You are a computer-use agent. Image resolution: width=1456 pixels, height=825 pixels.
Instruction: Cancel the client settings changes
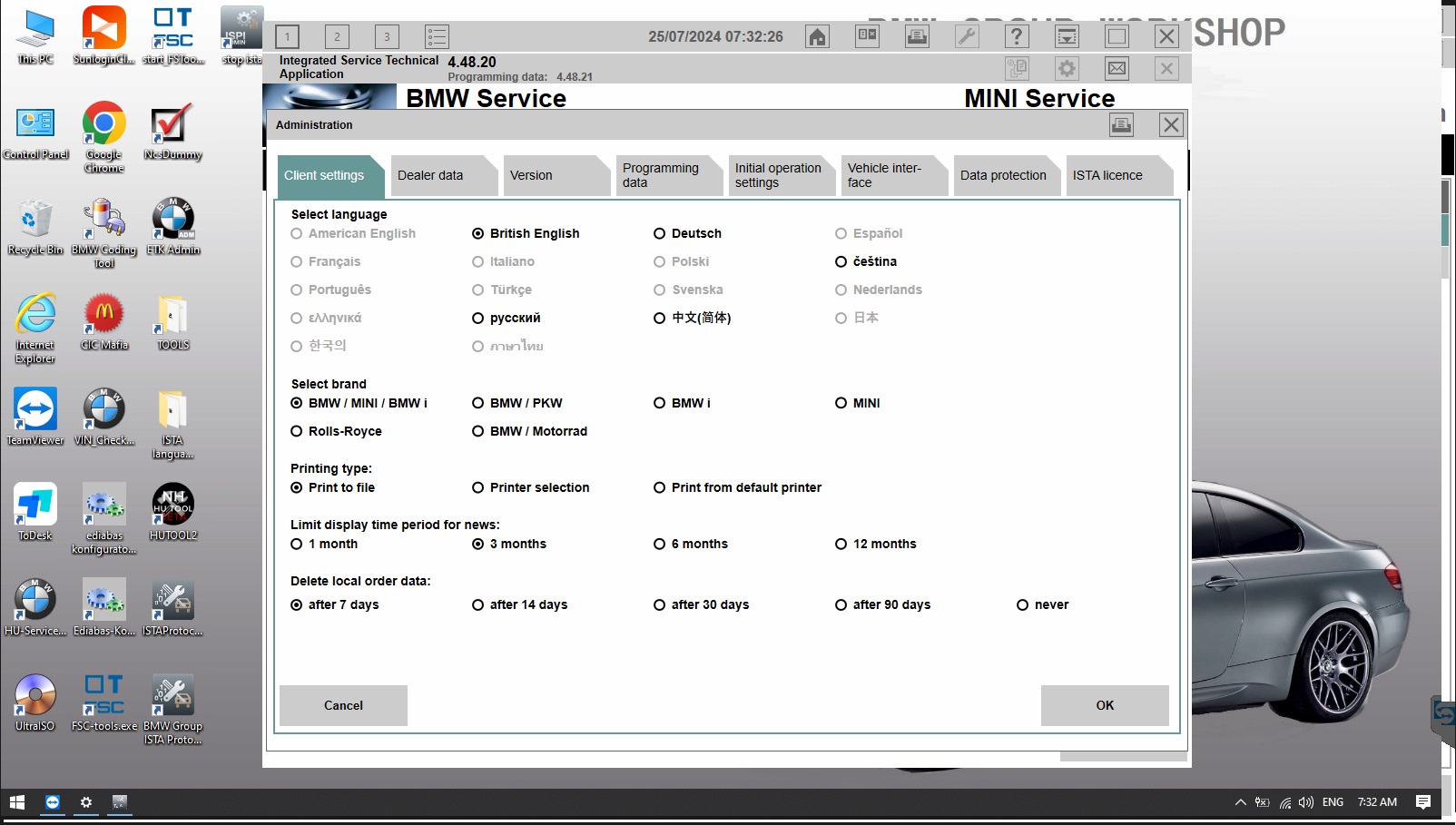[343, 705]
